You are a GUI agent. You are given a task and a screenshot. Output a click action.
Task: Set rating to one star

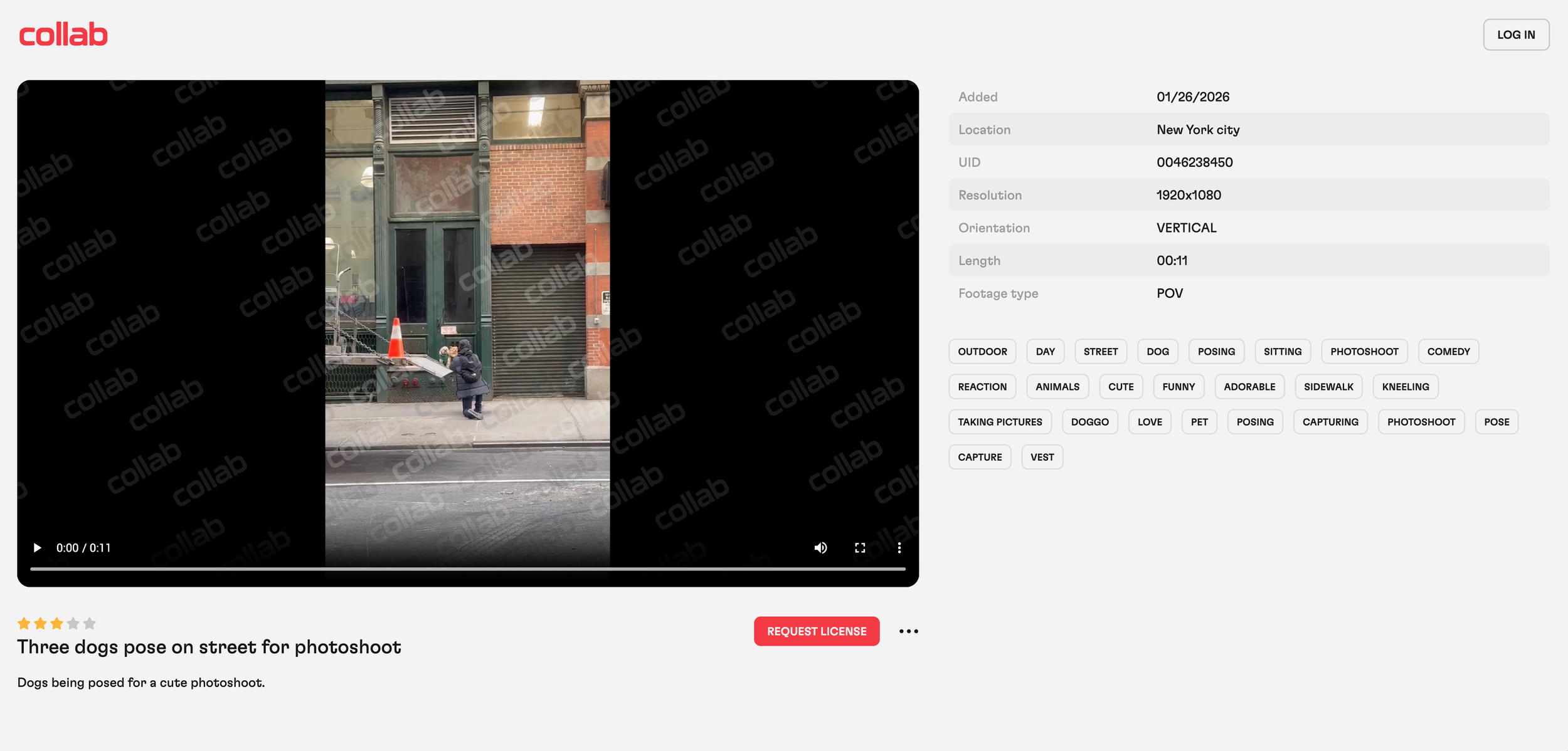[24, 623]
